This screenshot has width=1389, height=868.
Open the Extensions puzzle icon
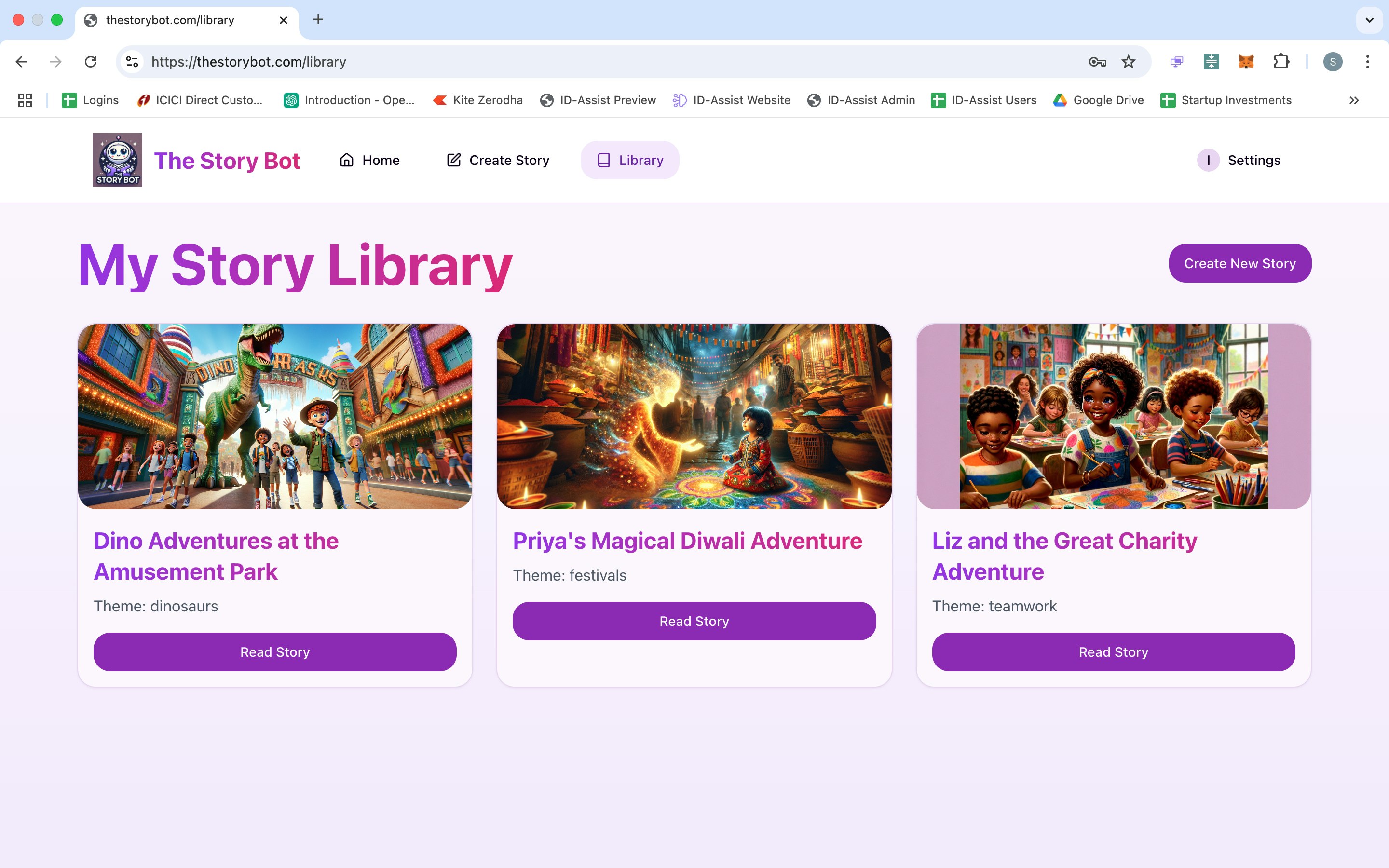1280,61
